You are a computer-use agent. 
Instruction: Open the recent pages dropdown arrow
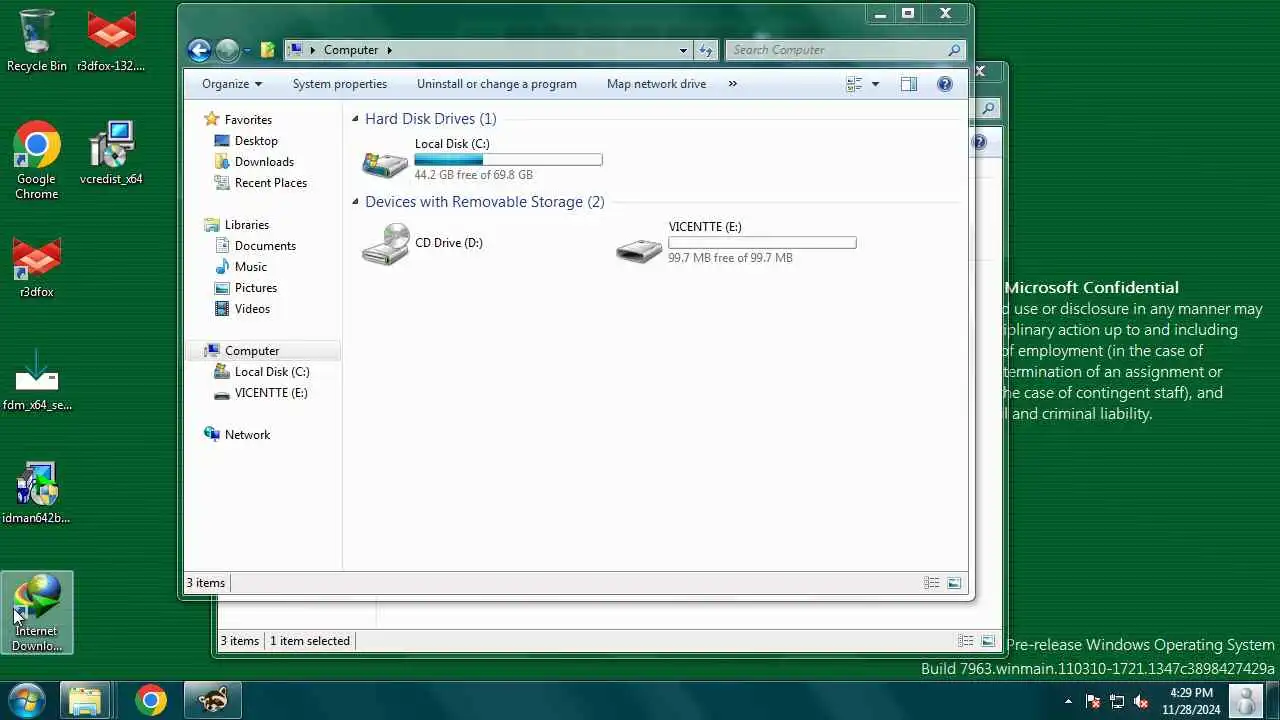click(x=247, y=50)
